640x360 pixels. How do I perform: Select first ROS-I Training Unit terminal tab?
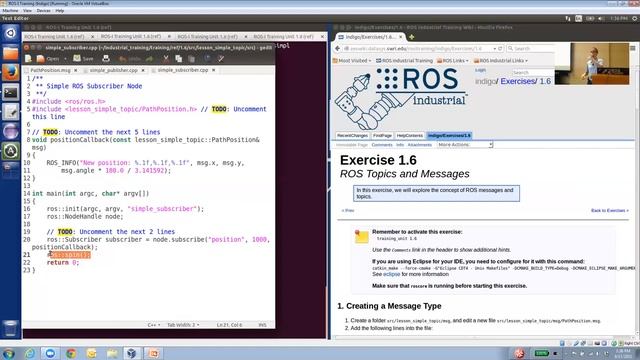pyautogui.click(x=58, y=37)
